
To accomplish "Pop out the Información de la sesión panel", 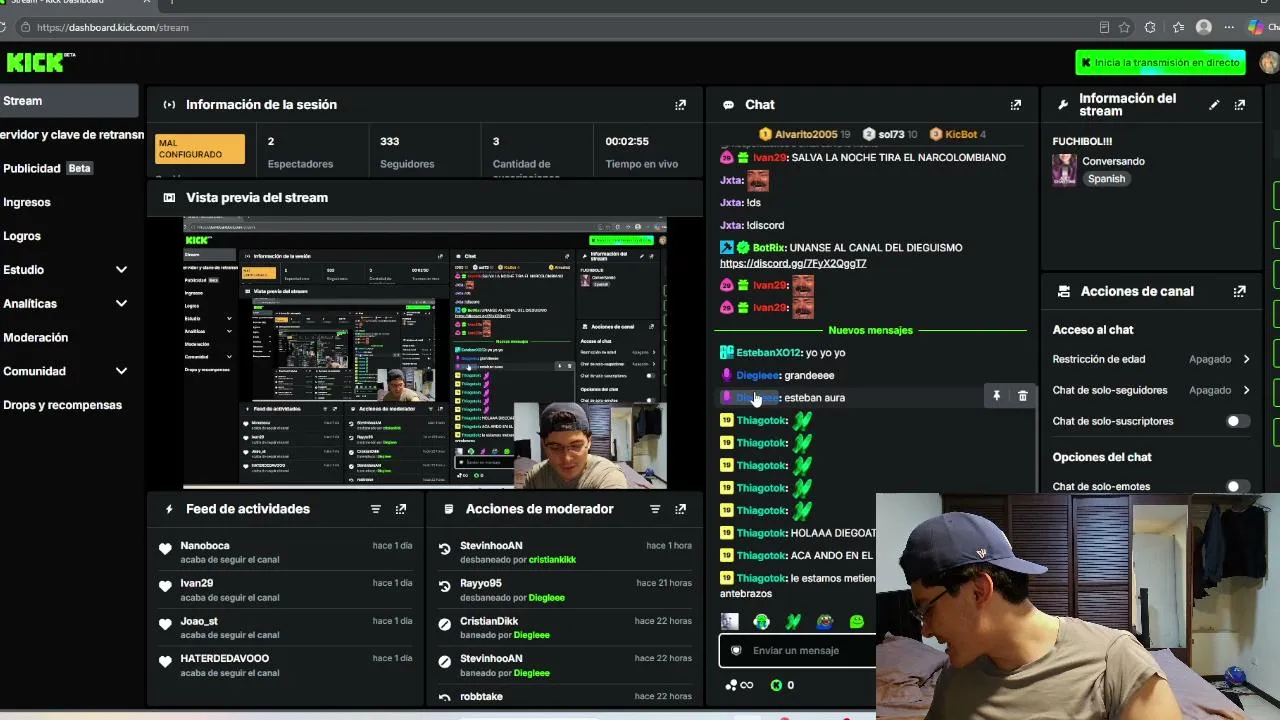I will [681, 104].
